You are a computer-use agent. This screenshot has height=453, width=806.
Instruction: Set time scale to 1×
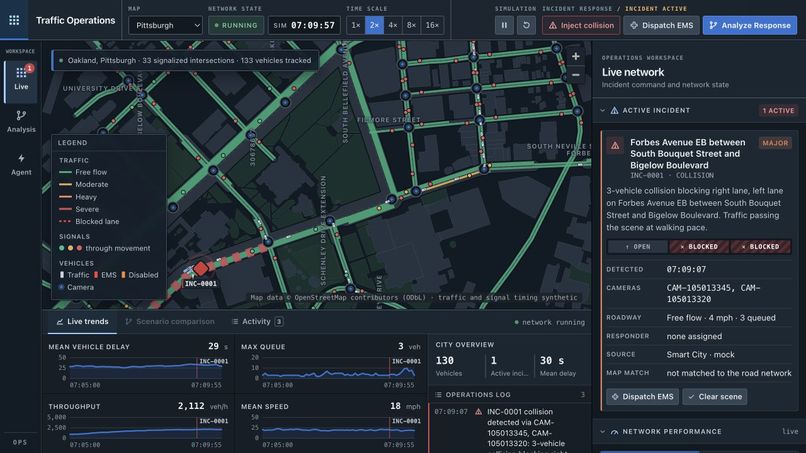pyautogui.click(x=356, y=25)
